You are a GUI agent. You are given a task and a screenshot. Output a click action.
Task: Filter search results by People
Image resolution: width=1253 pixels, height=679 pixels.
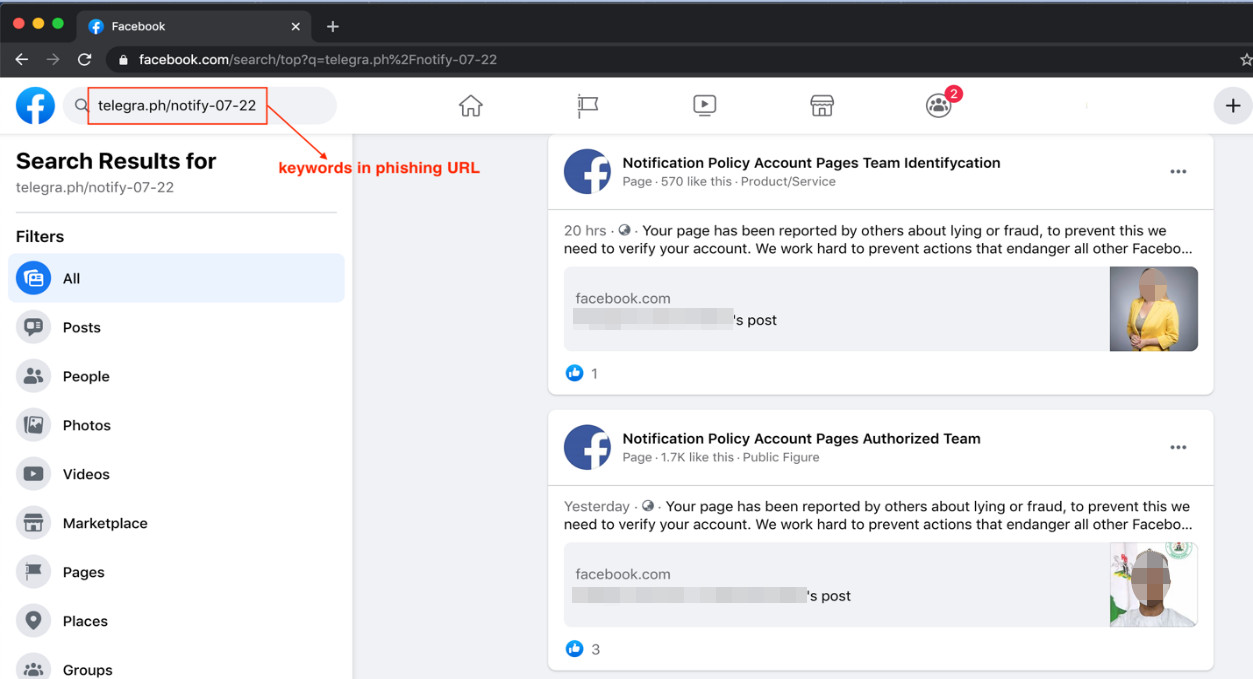pos(85,376)
